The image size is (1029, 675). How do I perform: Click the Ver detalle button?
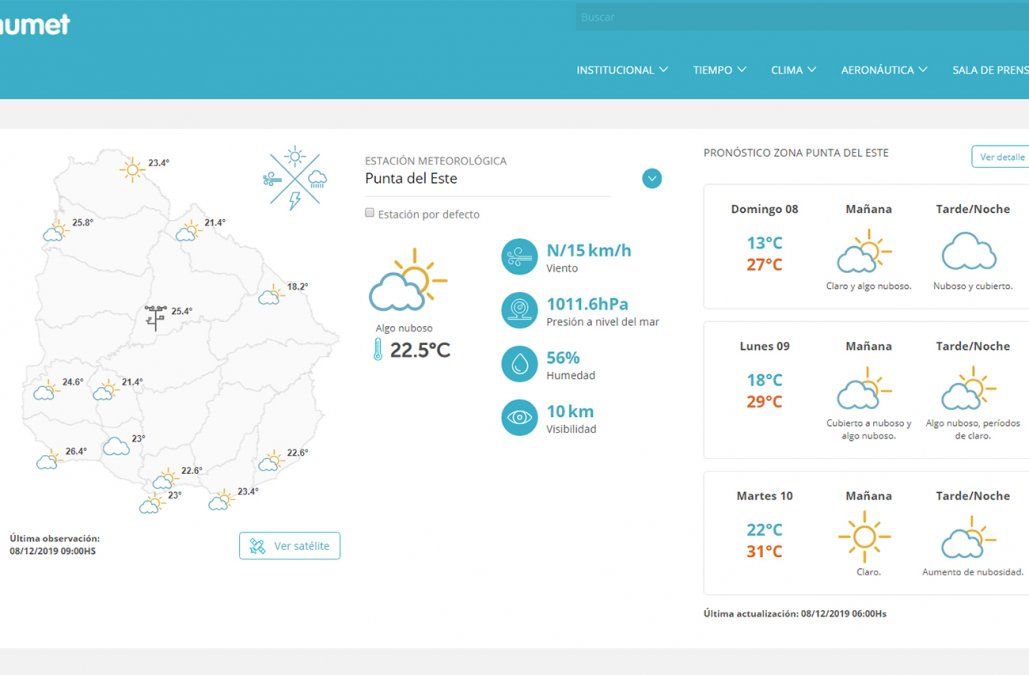tap(1000, 157)
